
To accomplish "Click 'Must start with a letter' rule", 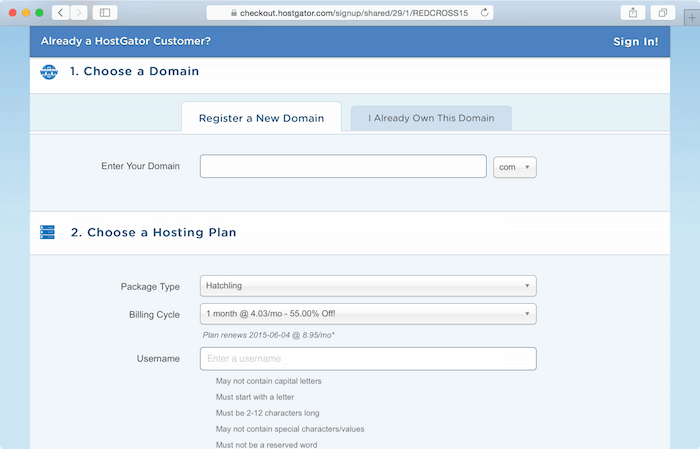I will [x=255, y=397].
